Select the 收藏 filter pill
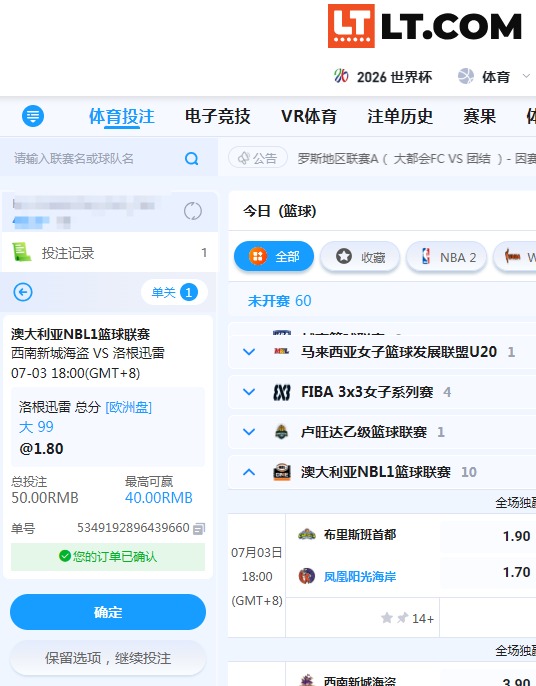Viewport: 536px width, 686px height. (360, 256)
